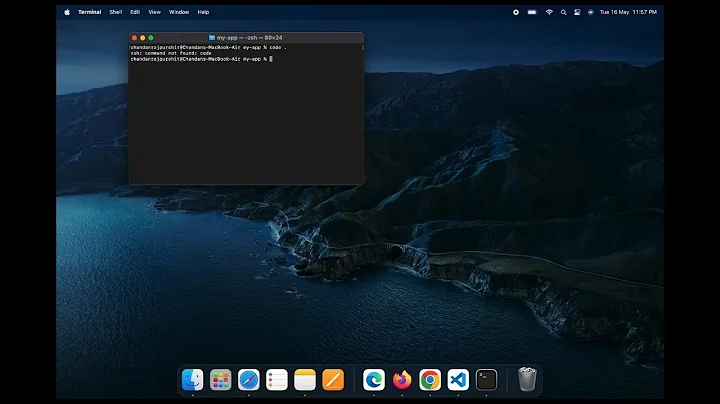Open Launchpad in the Dock
The image size is (720, 404).
220,380
